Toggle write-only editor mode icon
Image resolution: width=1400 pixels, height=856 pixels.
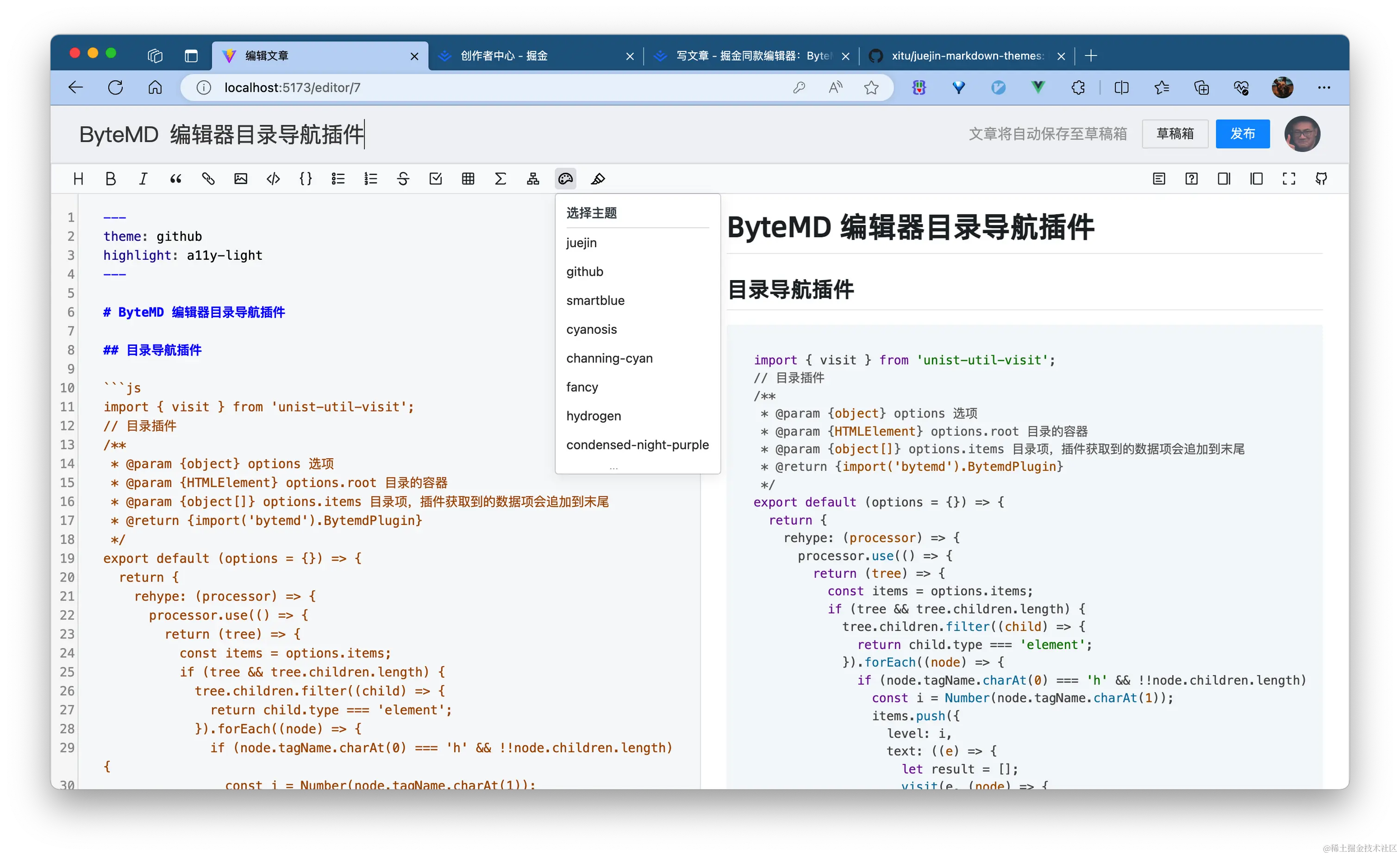[x=1224, y=179]
